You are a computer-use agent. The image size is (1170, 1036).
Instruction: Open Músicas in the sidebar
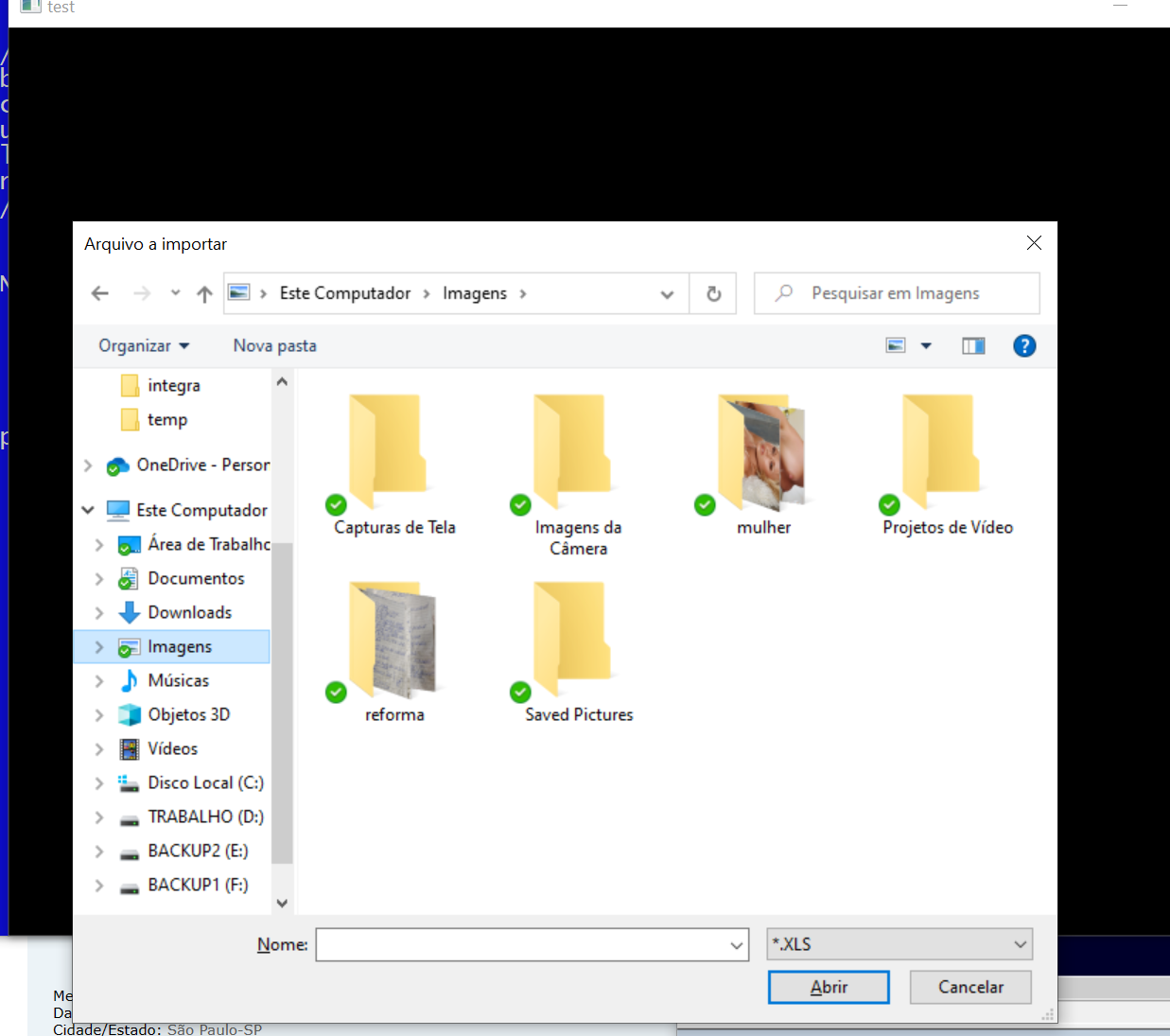pos(164,680)
